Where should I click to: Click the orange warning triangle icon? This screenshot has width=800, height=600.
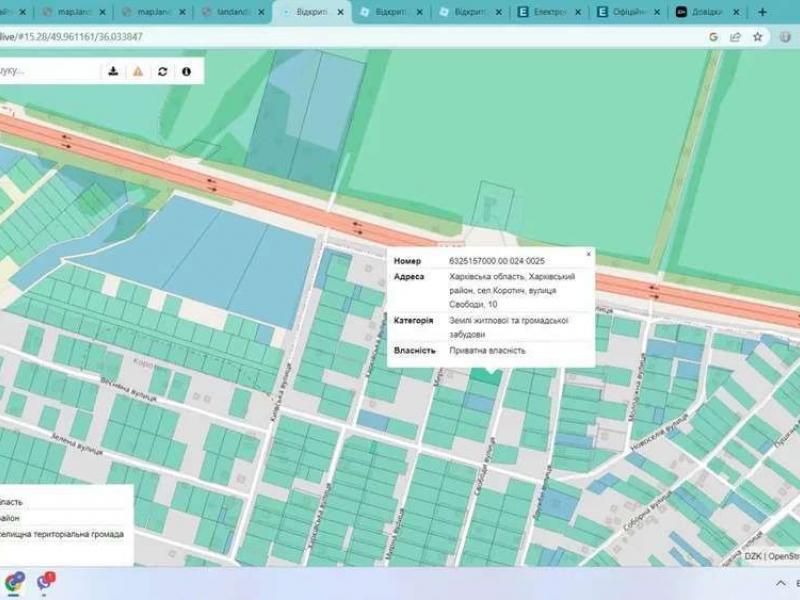[138, 72]
